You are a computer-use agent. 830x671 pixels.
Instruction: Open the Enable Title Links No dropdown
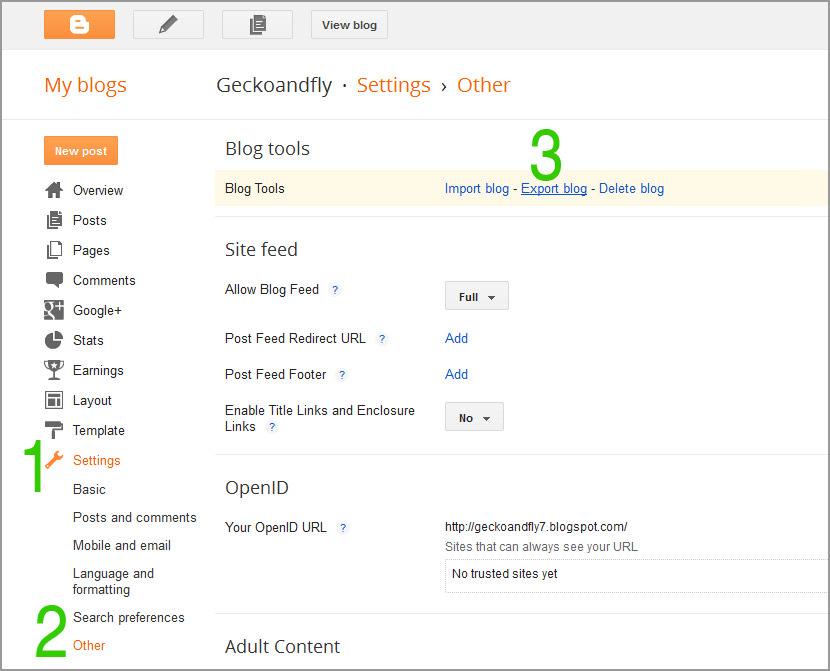tap(474, 417)
